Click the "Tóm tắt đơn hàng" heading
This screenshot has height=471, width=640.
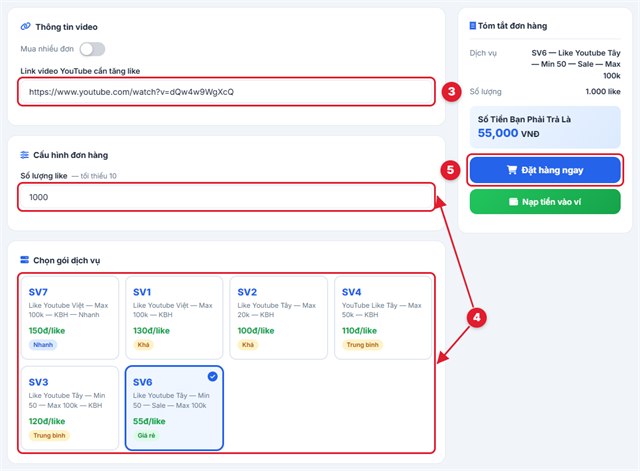coord(513,26)
